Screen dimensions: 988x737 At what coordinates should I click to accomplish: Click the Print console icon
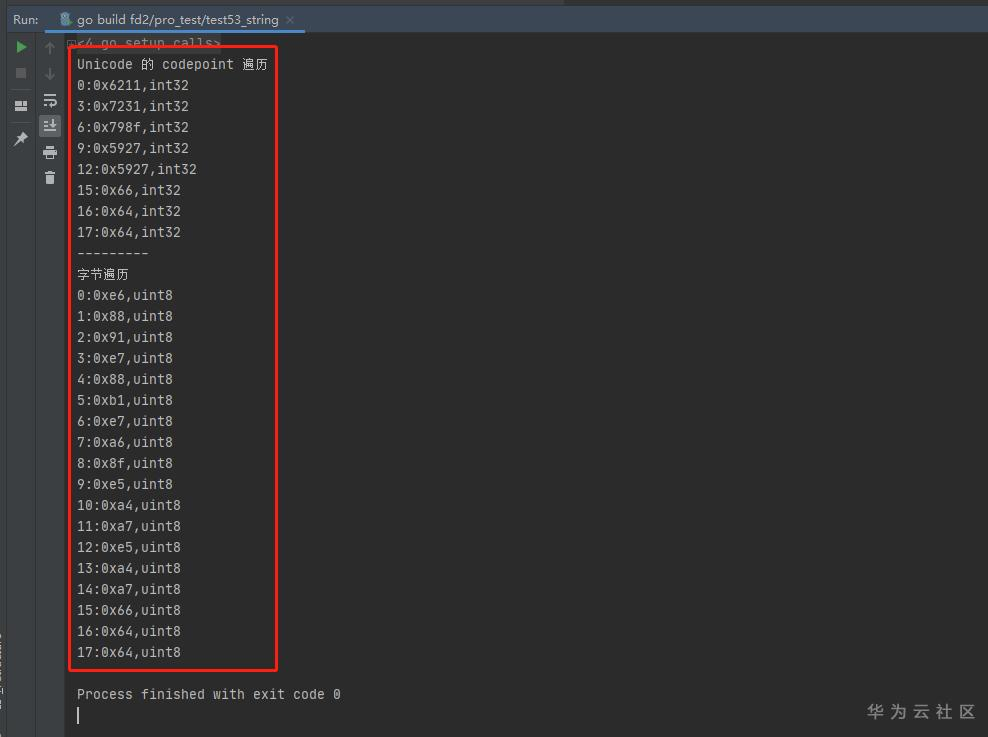50,152
